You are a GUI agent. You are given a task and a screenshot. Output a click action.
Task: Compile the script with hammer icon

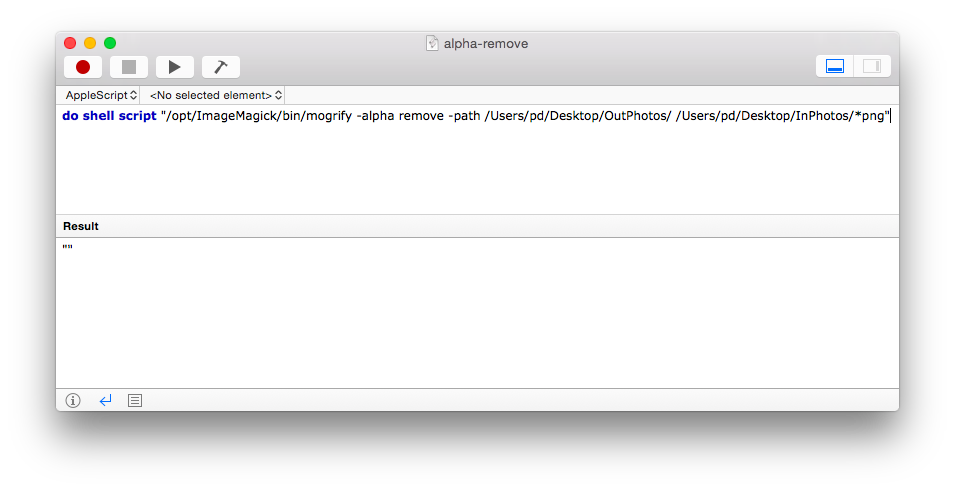221,67
